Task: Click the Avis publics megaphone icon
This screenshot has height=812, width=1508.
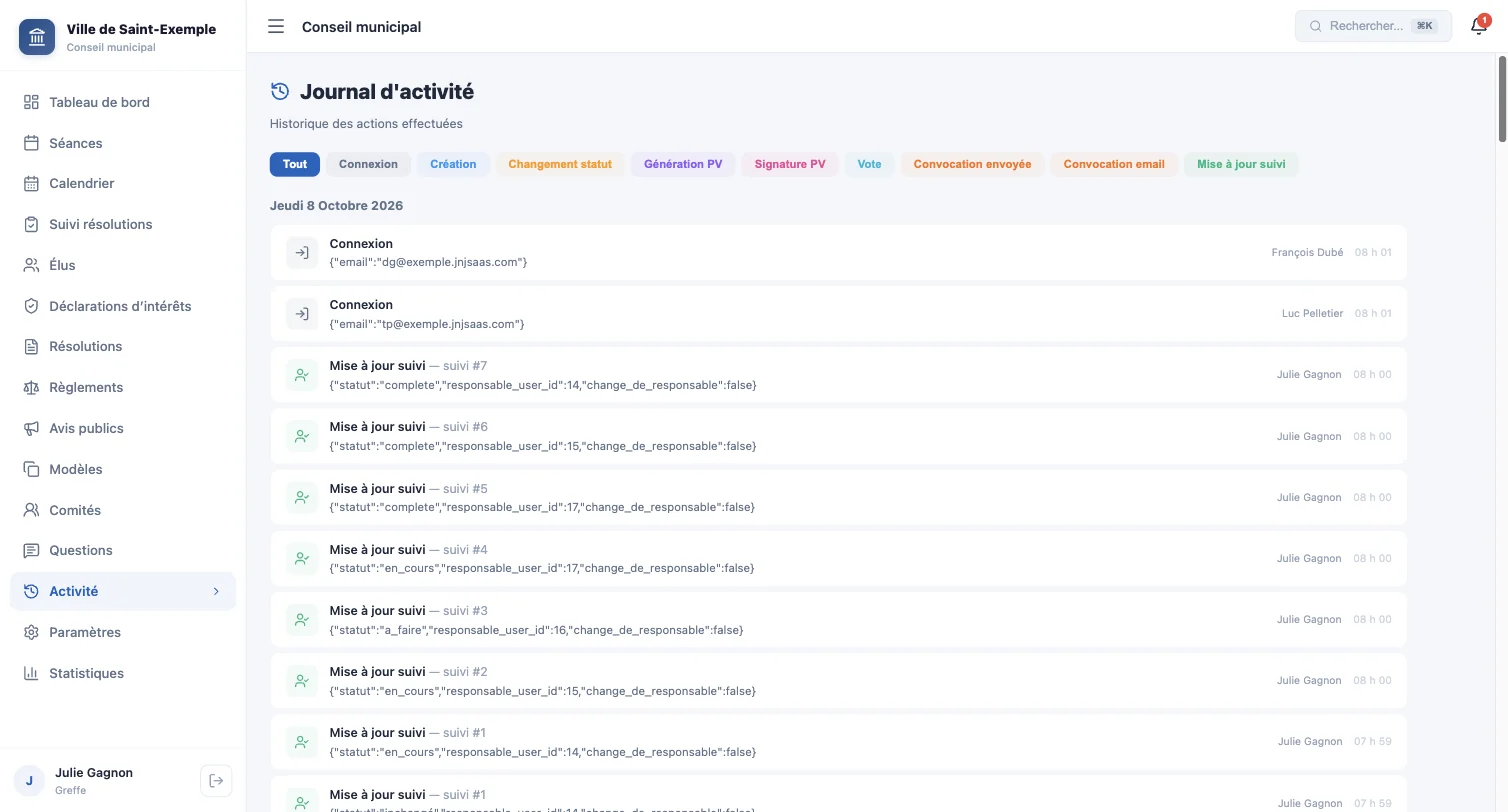Action: (31, 428)
